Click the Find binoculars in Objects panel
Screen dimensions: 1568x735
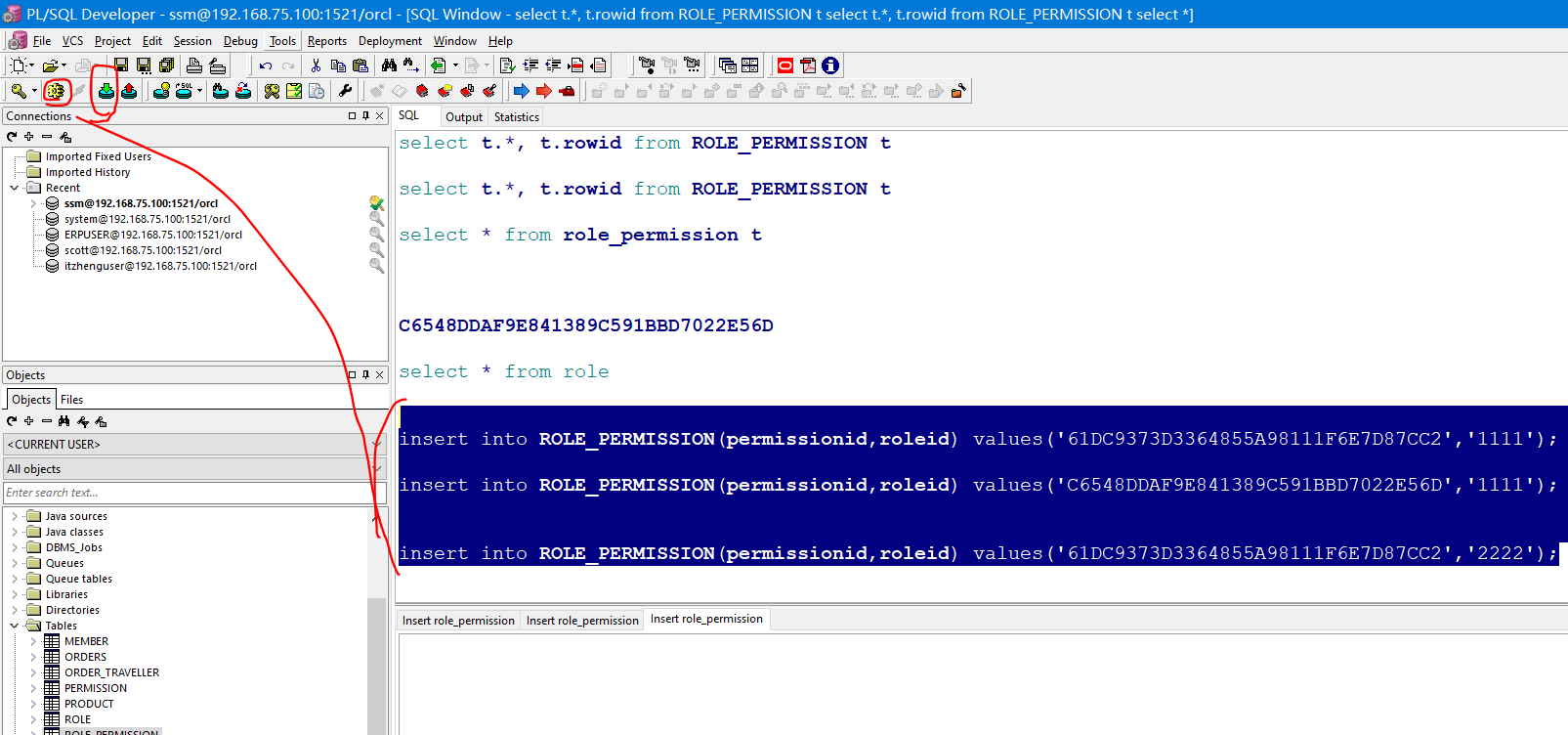click(64, 421)
